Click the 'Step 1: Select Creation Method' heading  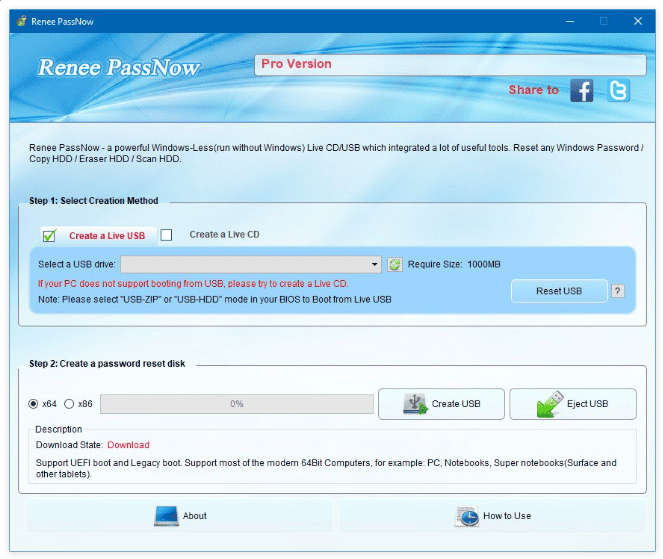(x=93, y=200)
